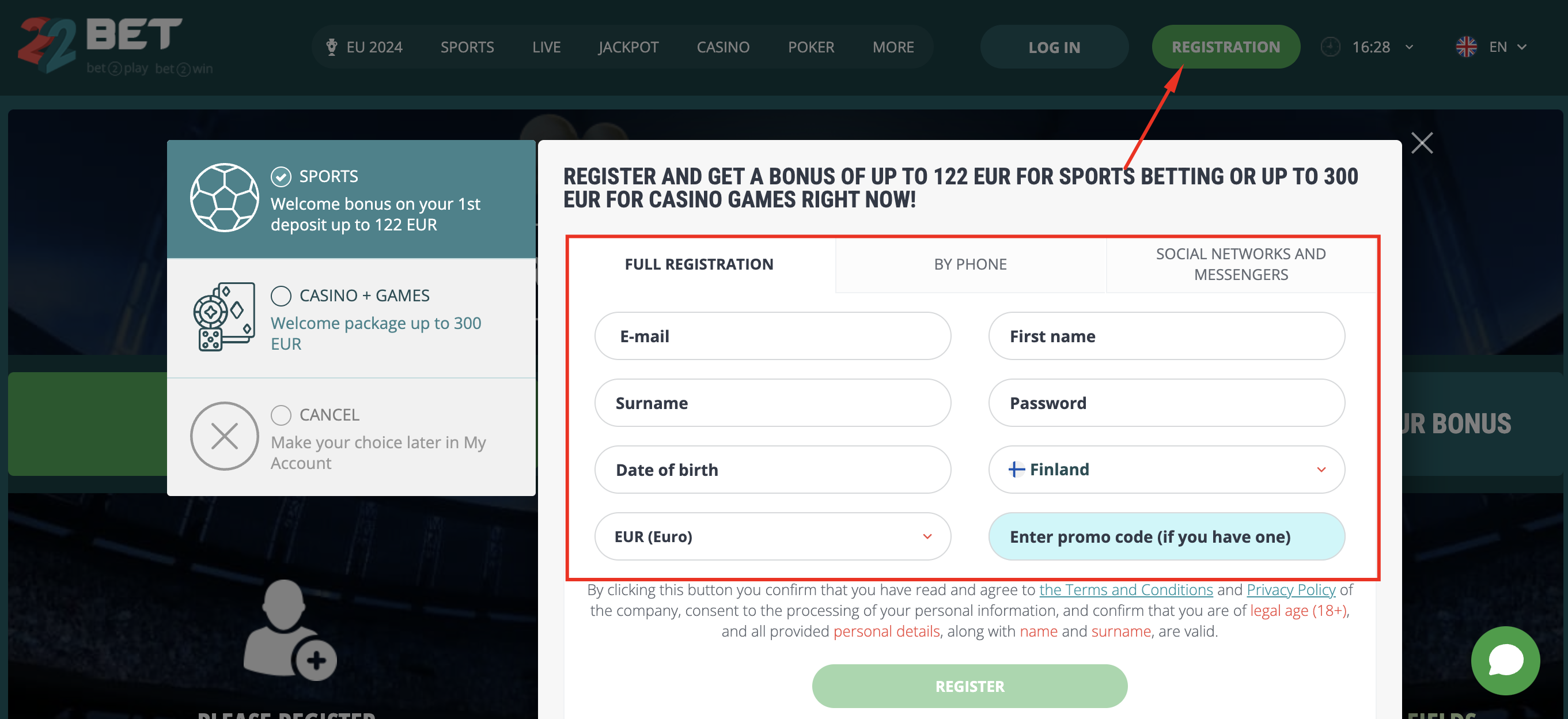Click the 22BET logo

[116, 46]
